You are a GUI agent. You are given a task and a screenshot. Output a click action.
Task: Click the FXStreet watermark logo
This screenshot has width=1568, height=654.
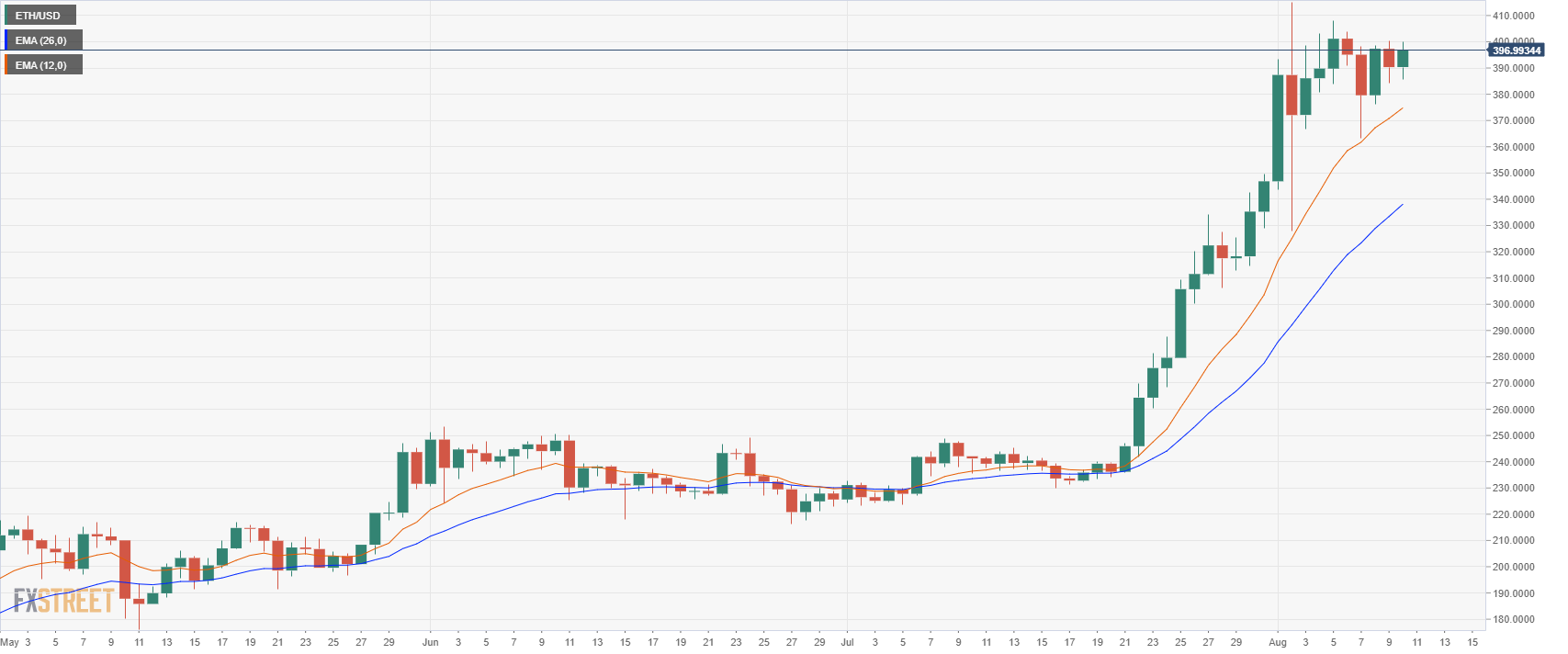63,602
